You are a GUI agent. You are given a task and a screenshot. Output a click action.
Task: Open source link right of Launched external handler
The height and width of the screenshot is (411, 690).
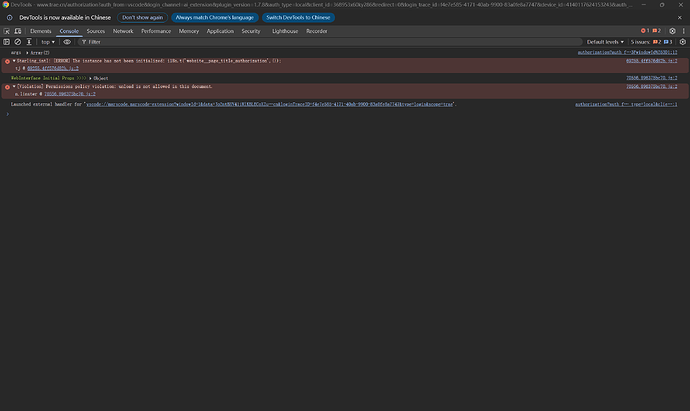click(x=626, y=104)
